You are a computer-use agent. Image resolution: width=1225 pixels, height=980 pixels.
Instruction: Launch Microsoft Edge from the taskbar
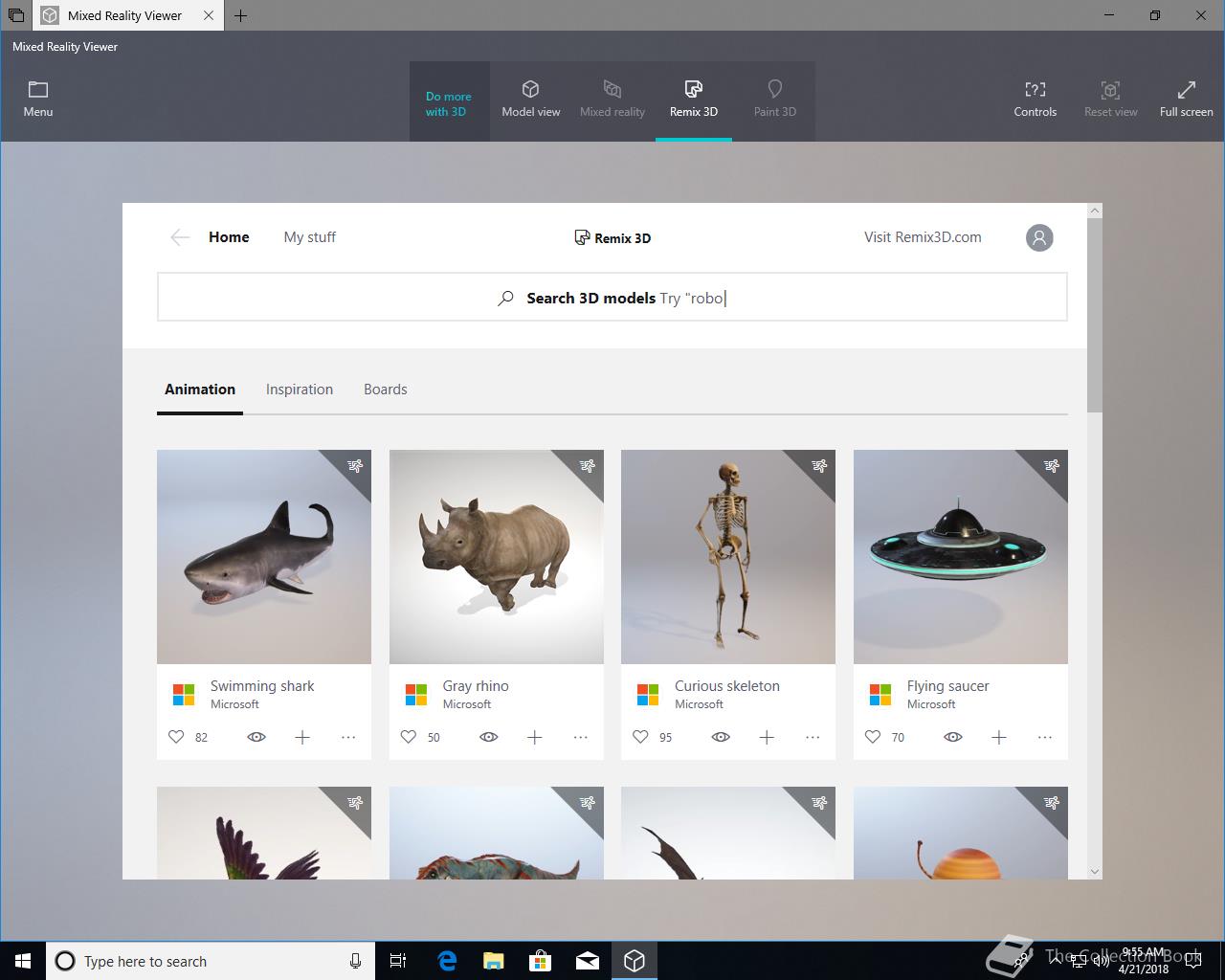pyautogui.click(x=447, y=961)
